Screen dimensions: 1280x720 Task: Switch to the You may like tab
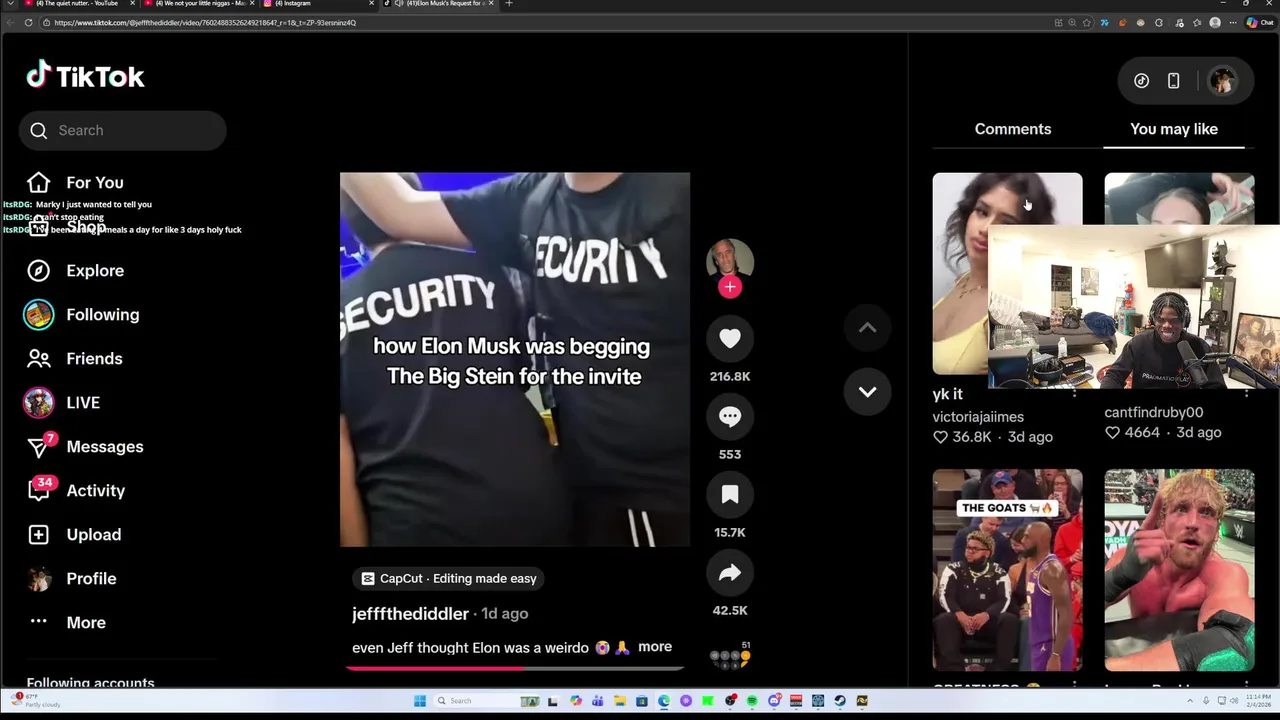tap(1174, 129)
